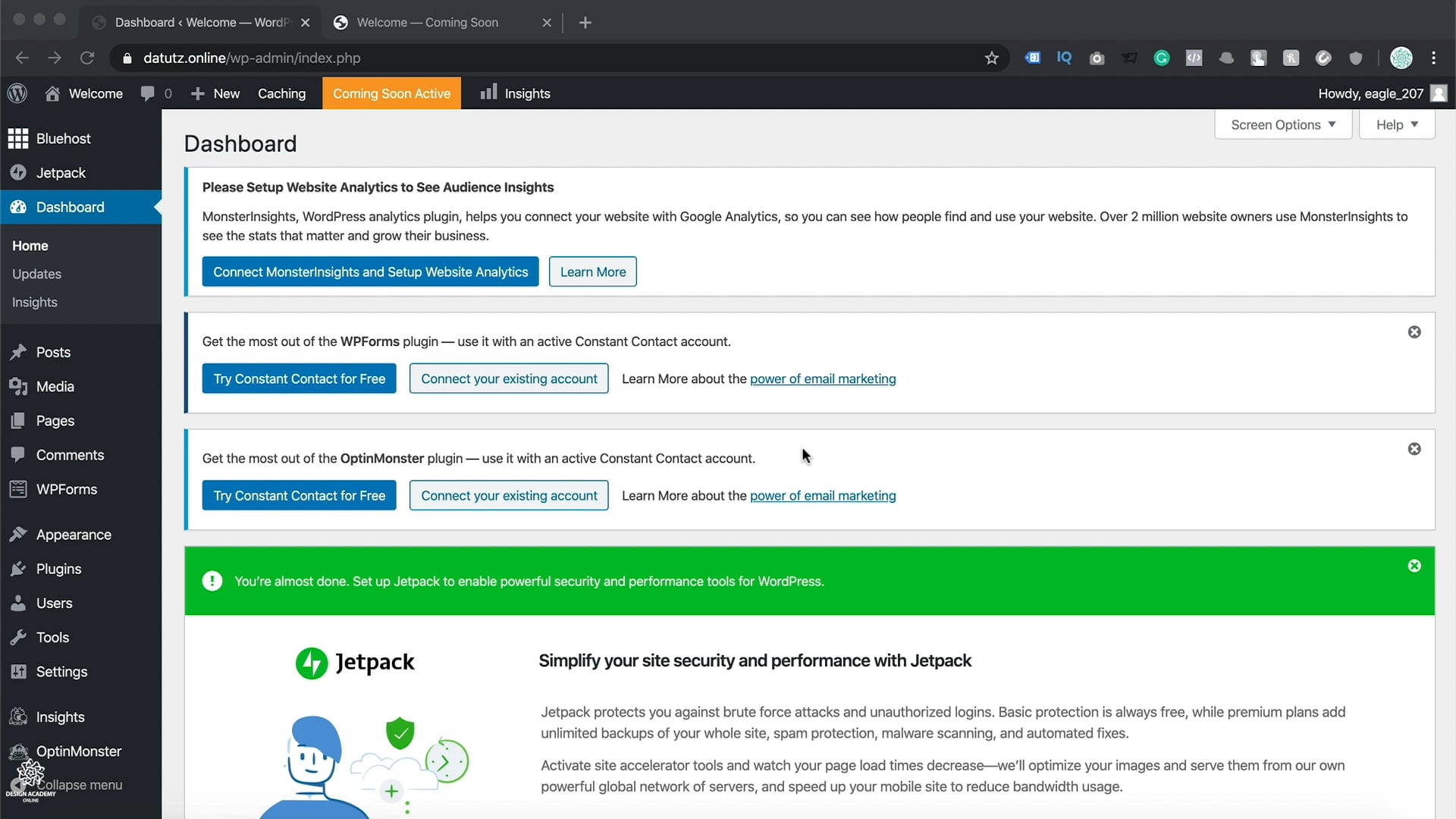
Task: Go back using the browser back arrow
Action: coord(22,58)
